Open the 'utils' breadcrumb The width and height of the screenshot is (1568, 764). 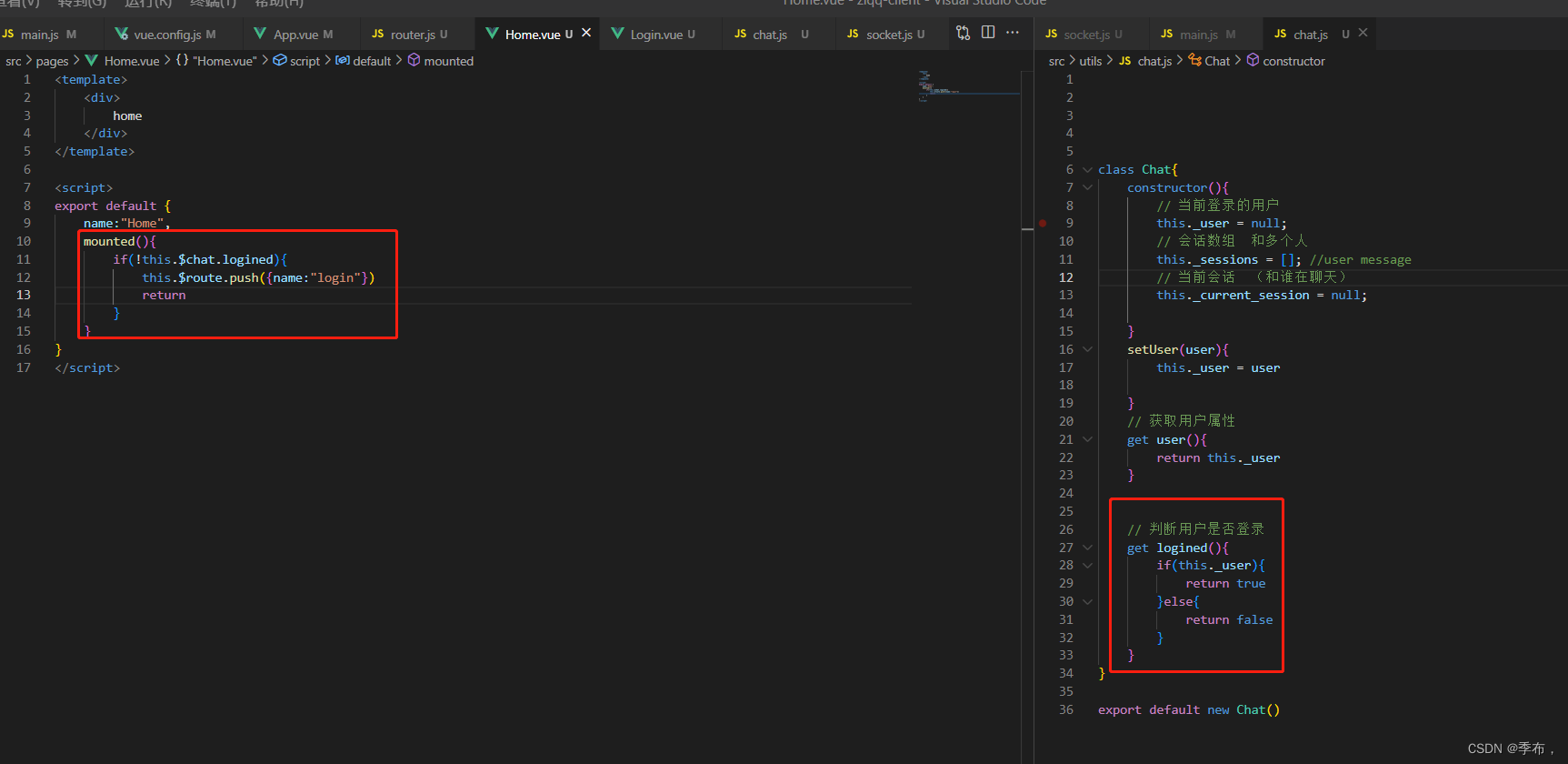[x=1090, y=61]
